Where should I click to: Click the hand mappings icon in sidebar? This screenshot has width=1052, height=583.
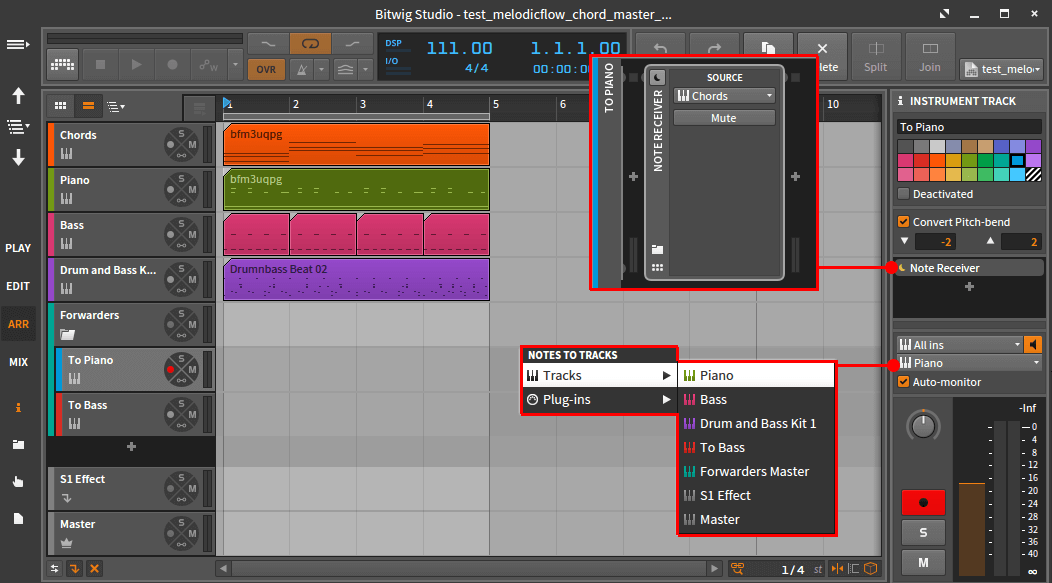click(x=18, y=481)
